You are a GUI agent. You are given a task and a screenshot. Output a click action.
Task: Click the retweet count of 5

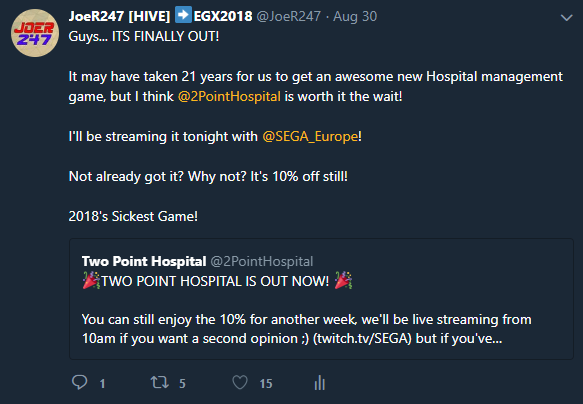[x=182, y=384]
